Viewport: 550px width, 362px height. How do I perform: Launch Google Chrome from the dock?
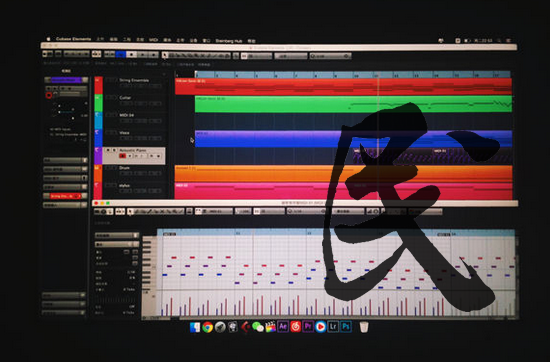point(207,327)
